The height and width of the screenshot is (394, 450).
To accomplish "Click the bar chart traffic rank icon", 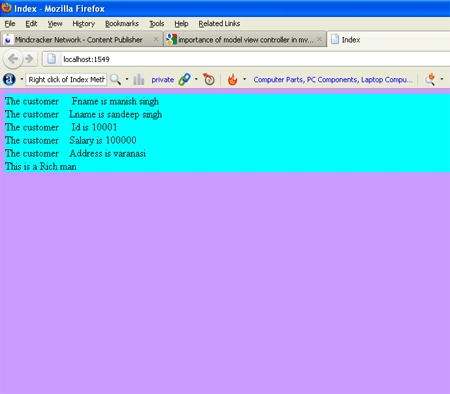I will (139, 79).
